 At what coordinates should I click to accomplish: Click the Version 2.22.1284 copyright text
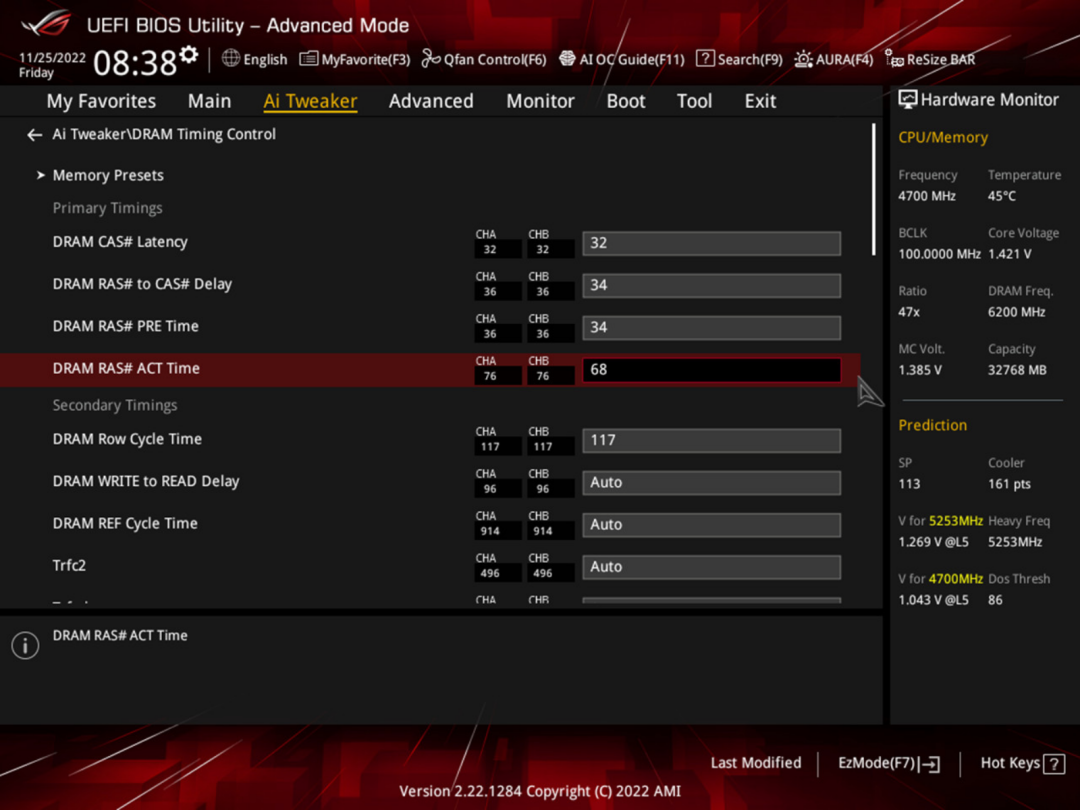point(540,791)
